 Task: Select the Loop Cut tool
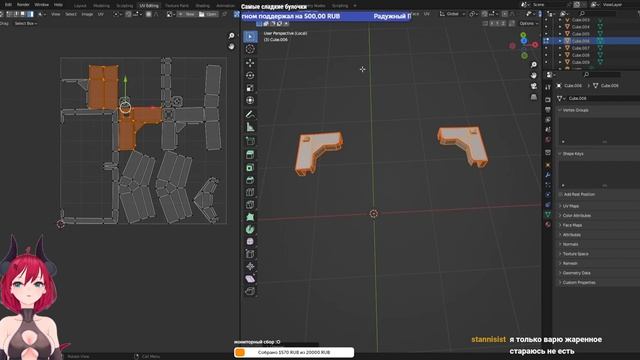250,192
